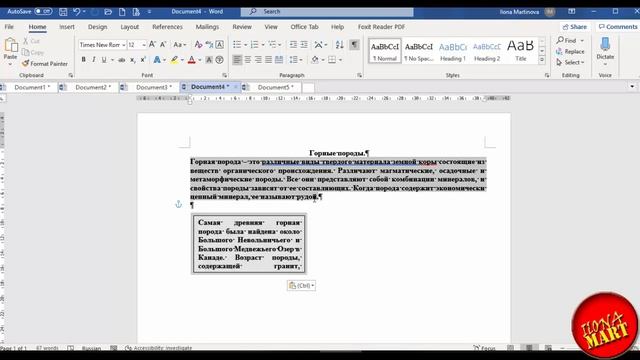Switch to the Document2 tab
This screenshot has height=360, width=640.
point(93,87)
